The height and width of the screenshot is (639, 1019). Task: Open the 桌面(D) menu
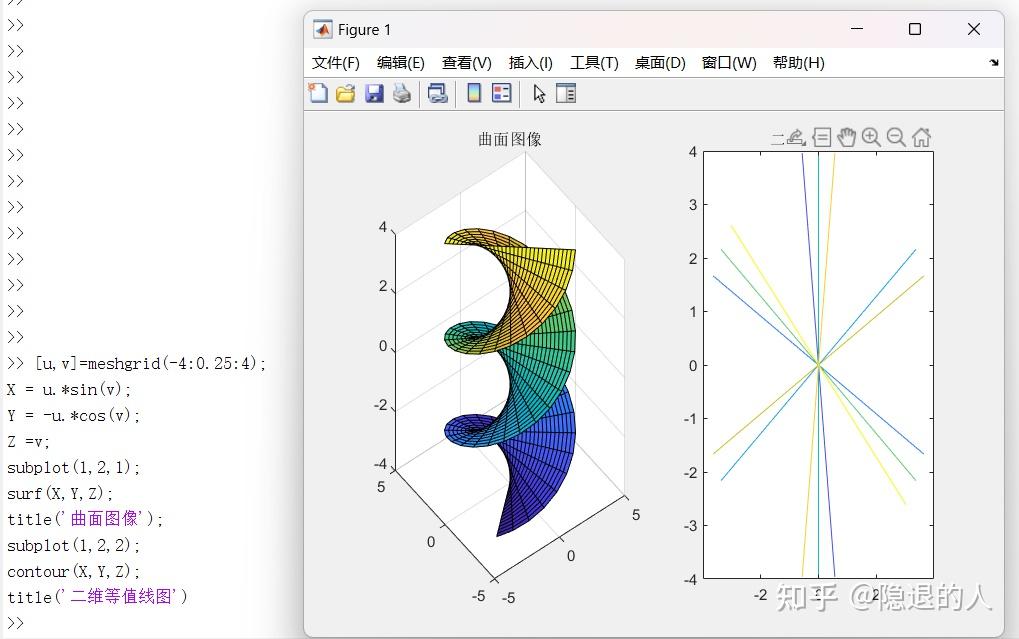coord(660,63)
